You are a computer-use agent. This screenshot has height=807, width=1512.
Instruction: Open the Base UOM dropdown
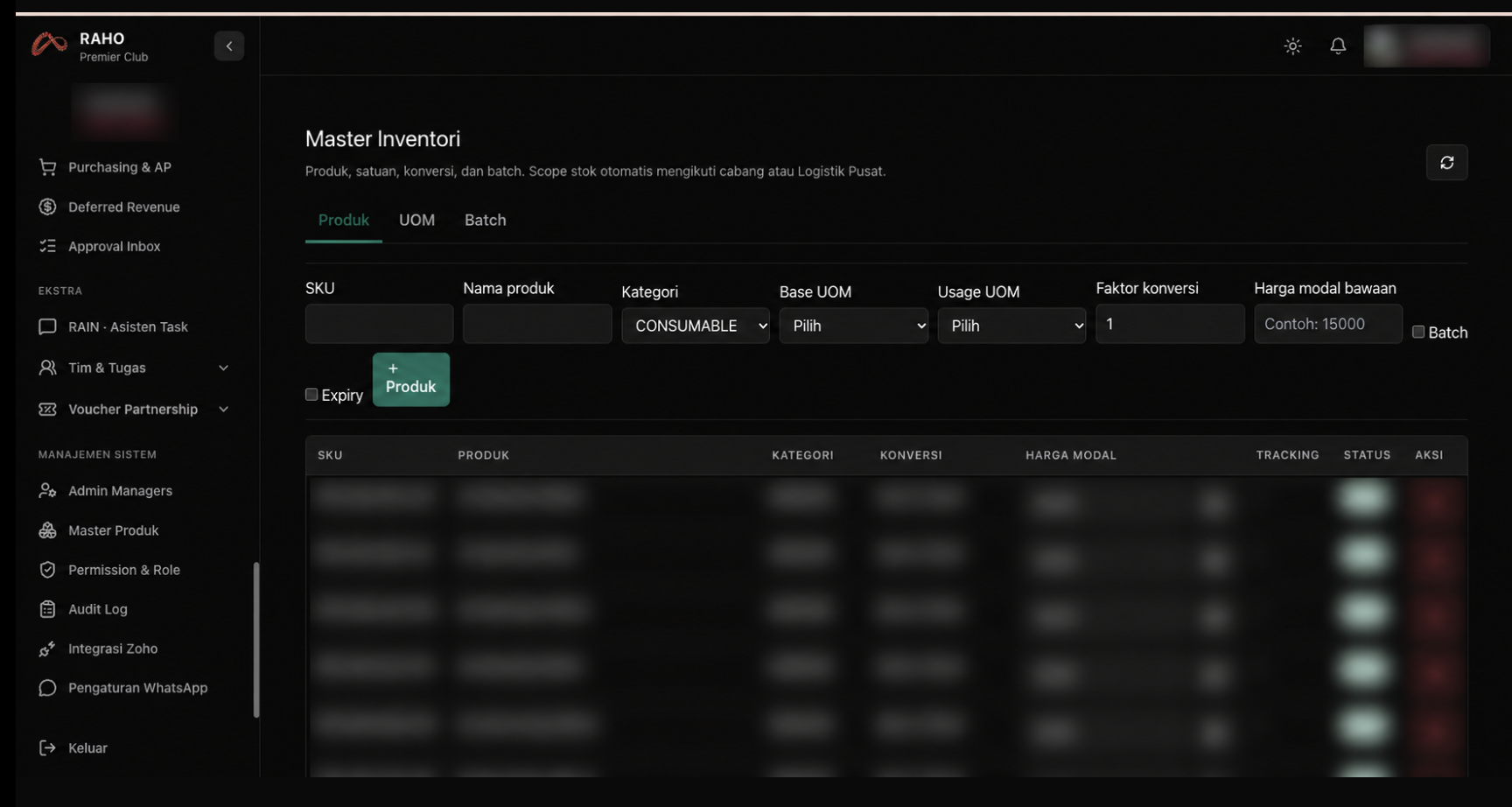(854, 326)
